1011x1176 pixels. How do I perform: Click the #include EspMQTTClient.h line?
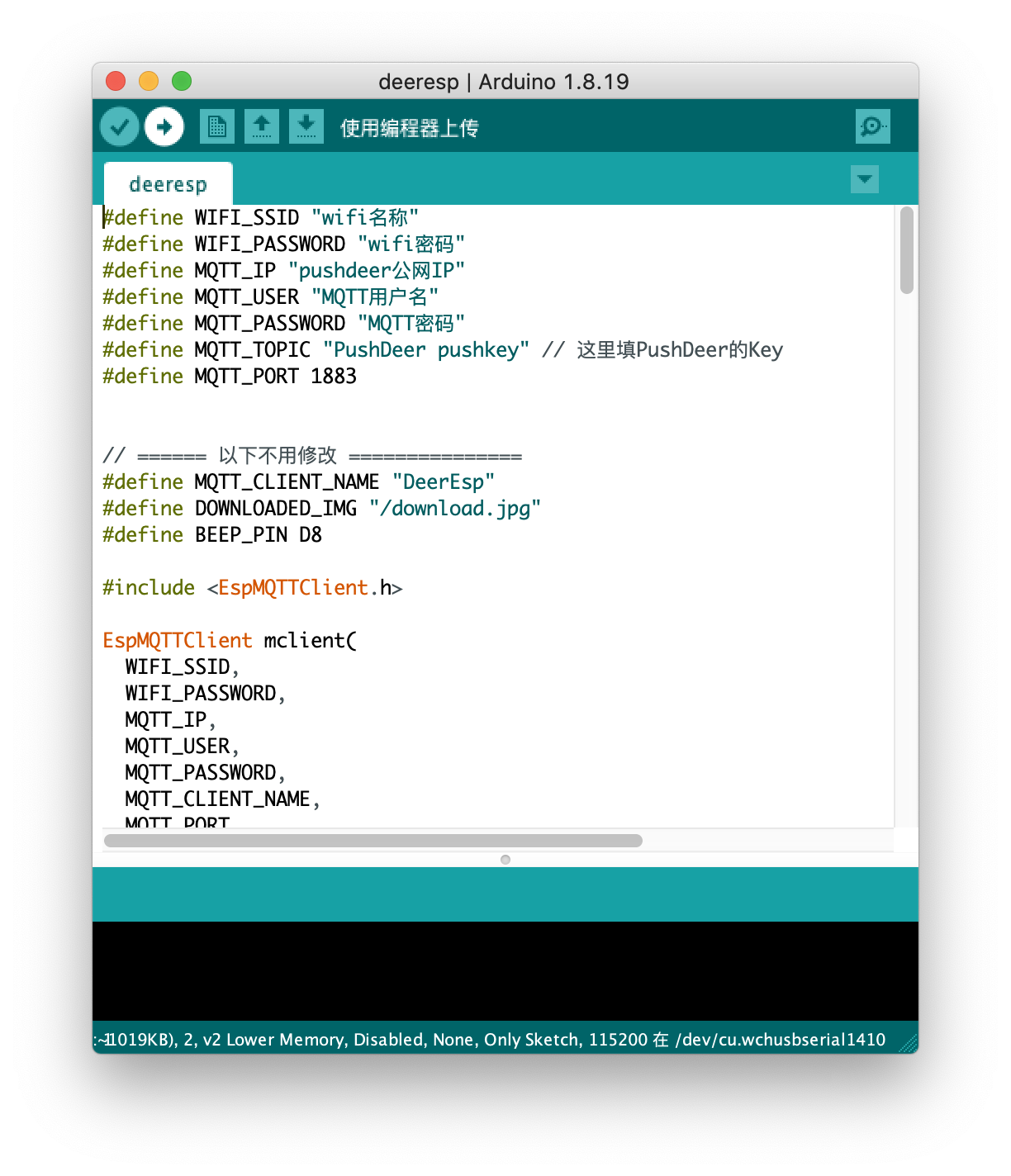253,587
